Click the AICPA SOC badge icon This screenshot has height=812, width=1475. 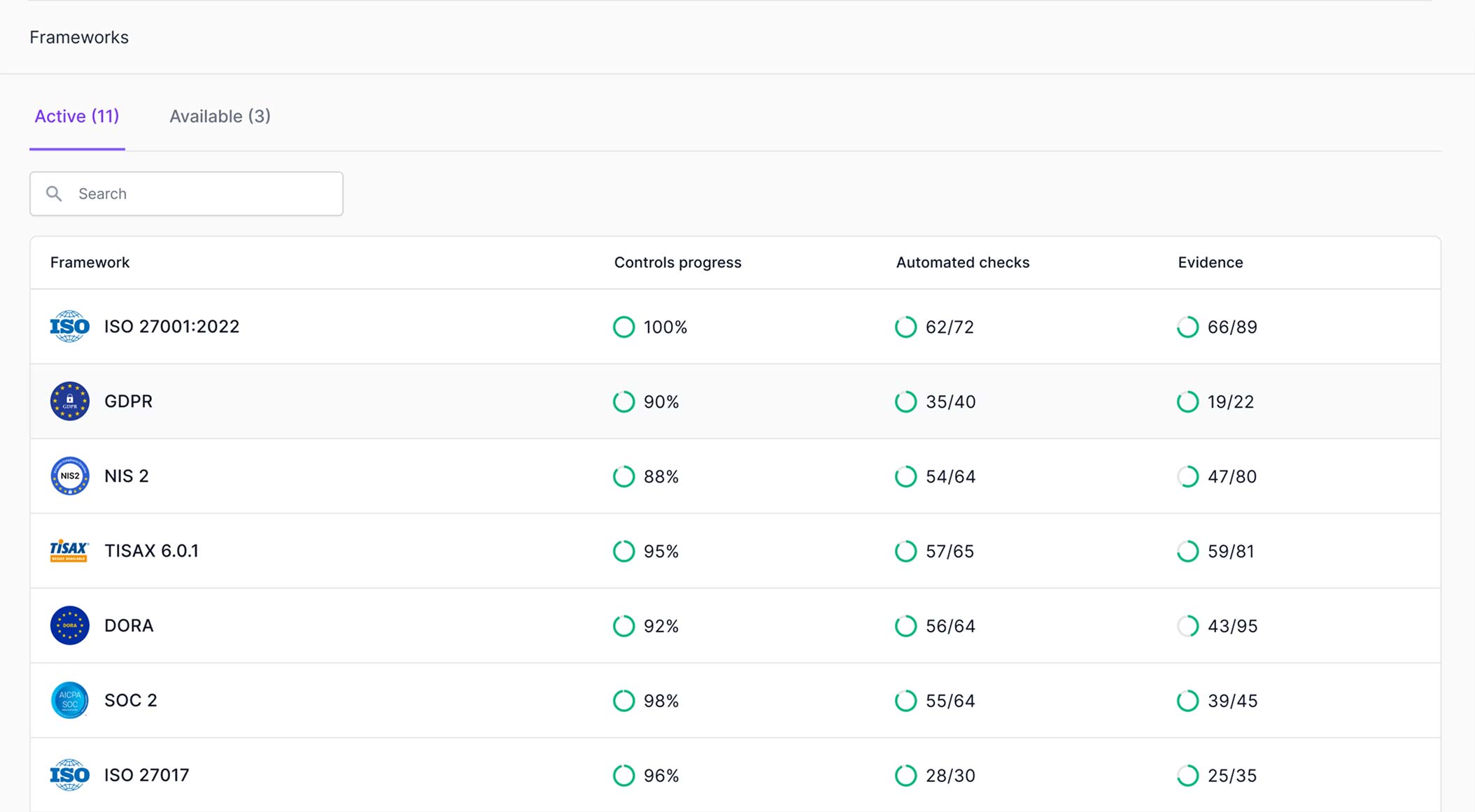point(69,700)
